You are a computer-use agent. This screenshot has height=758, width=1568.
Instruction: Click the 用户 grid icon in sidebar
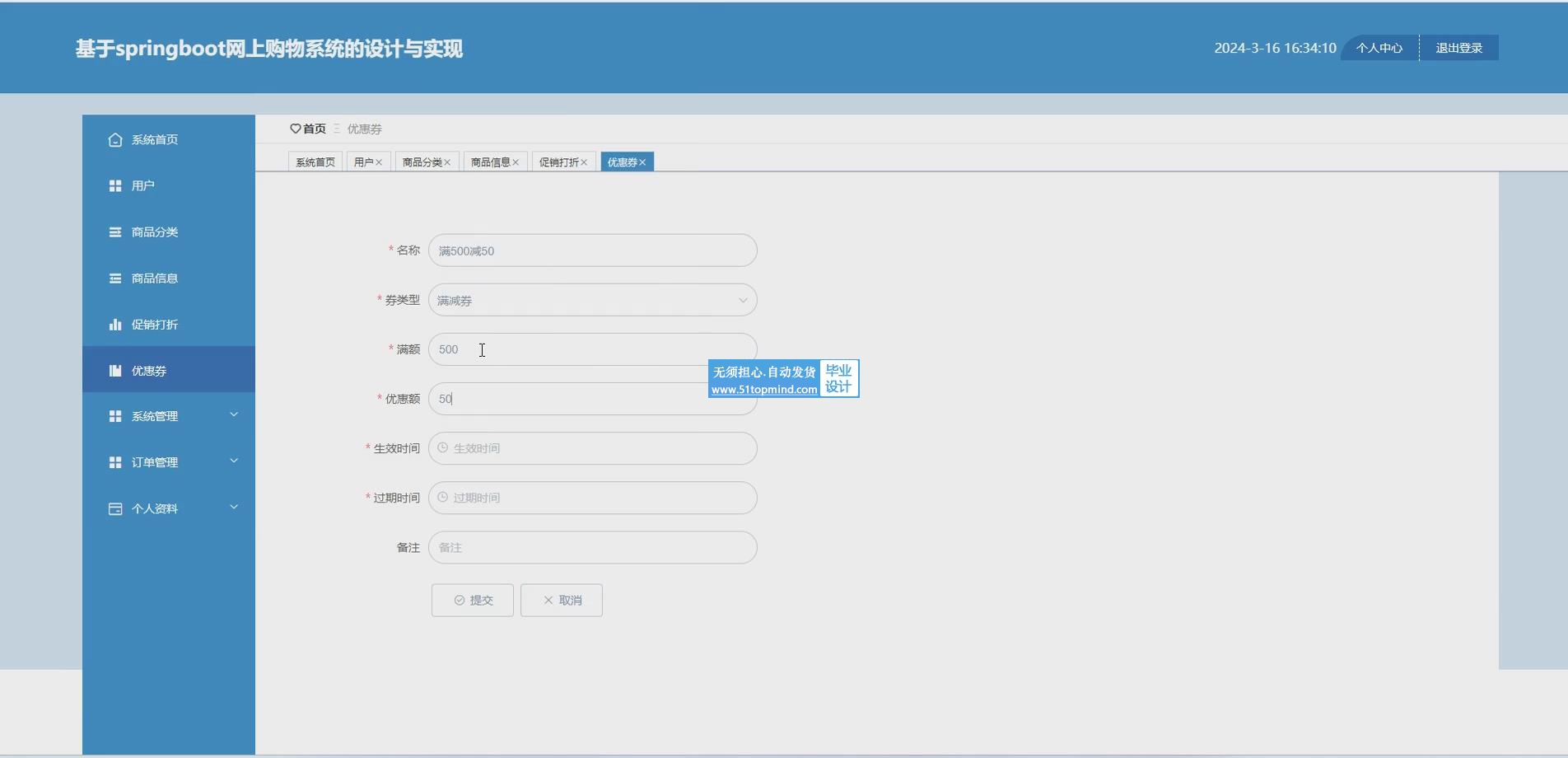(115, 186)
